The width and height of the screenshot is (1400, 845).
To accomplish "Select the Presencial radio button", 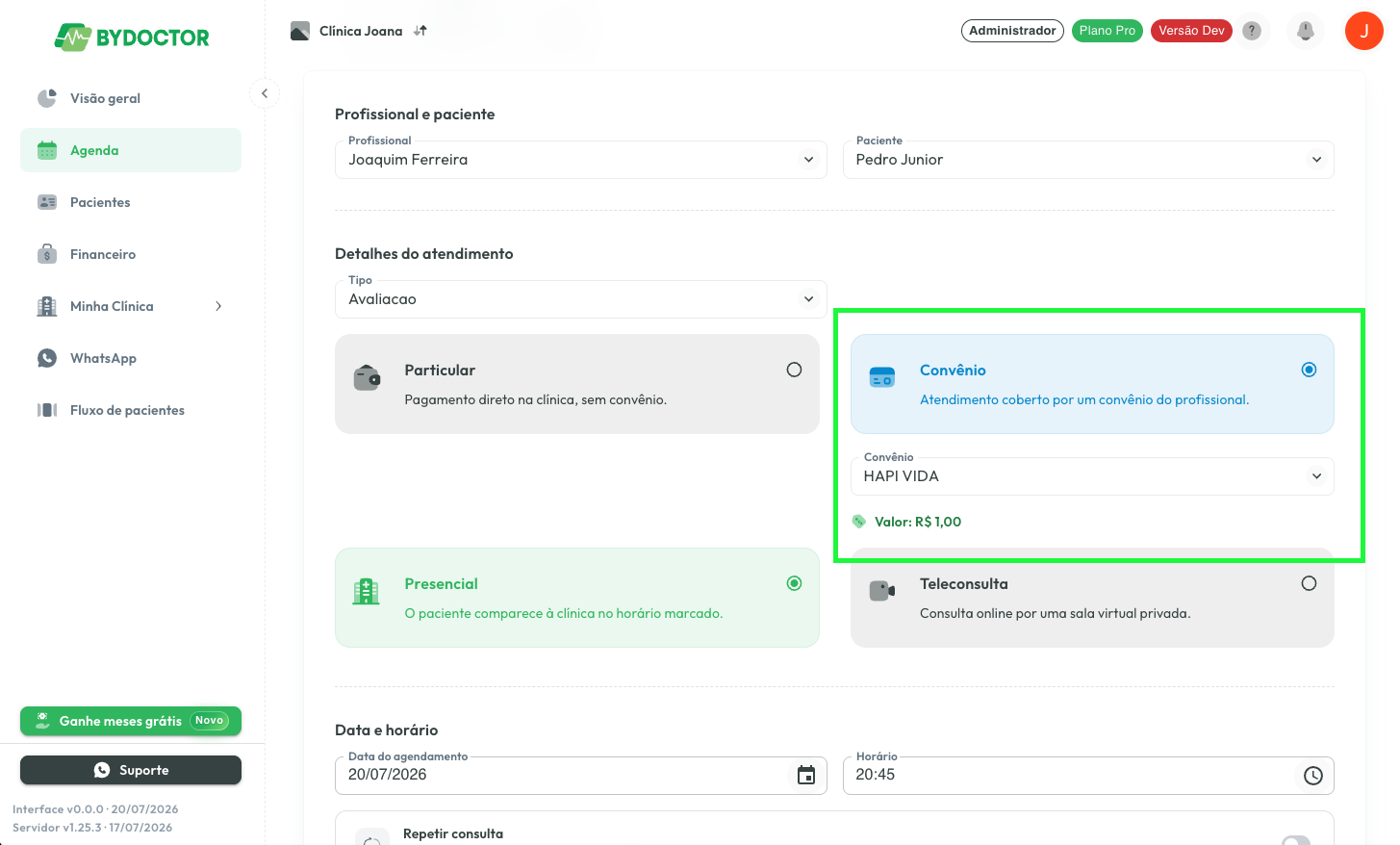I will 794,583.
